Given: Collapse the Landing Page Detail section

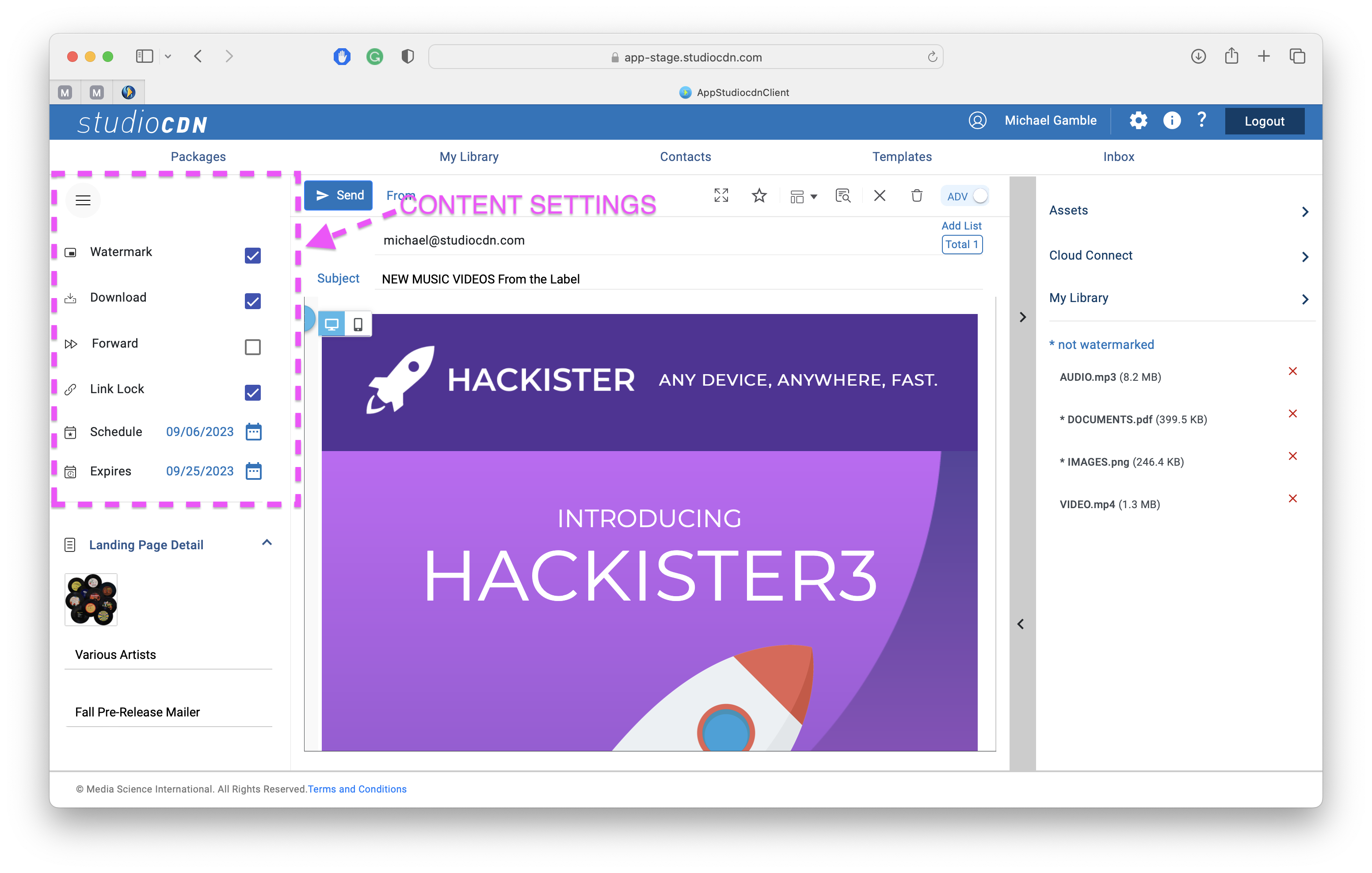Looking at the screenshot, I should click(x=267, y=544).
